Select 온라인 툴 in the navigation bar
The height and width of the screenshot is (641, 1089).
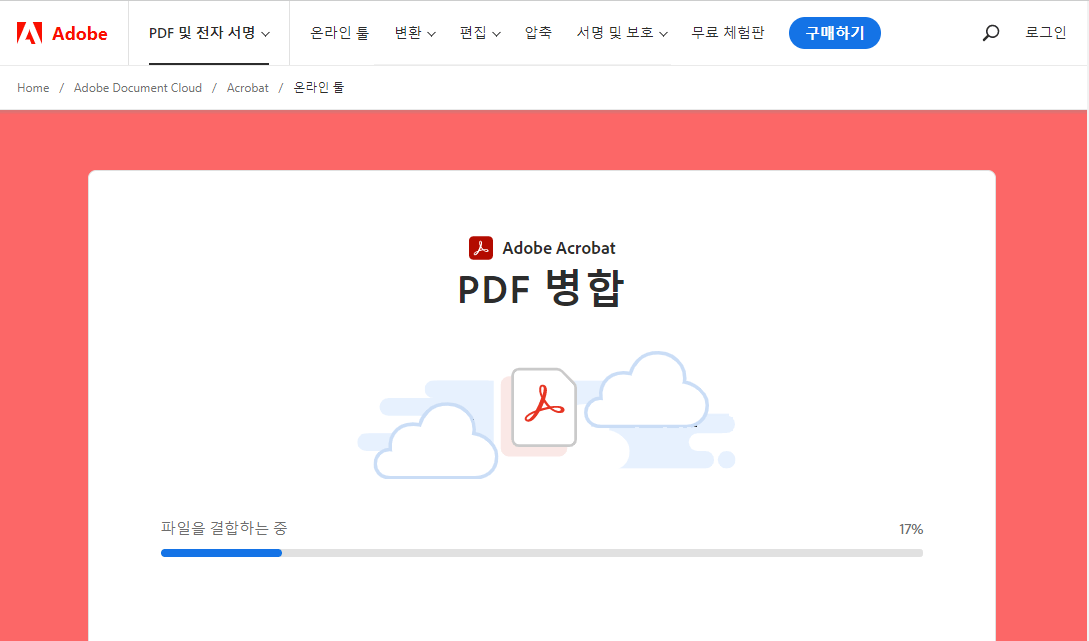pyautogui.click(x=338, y=32)
